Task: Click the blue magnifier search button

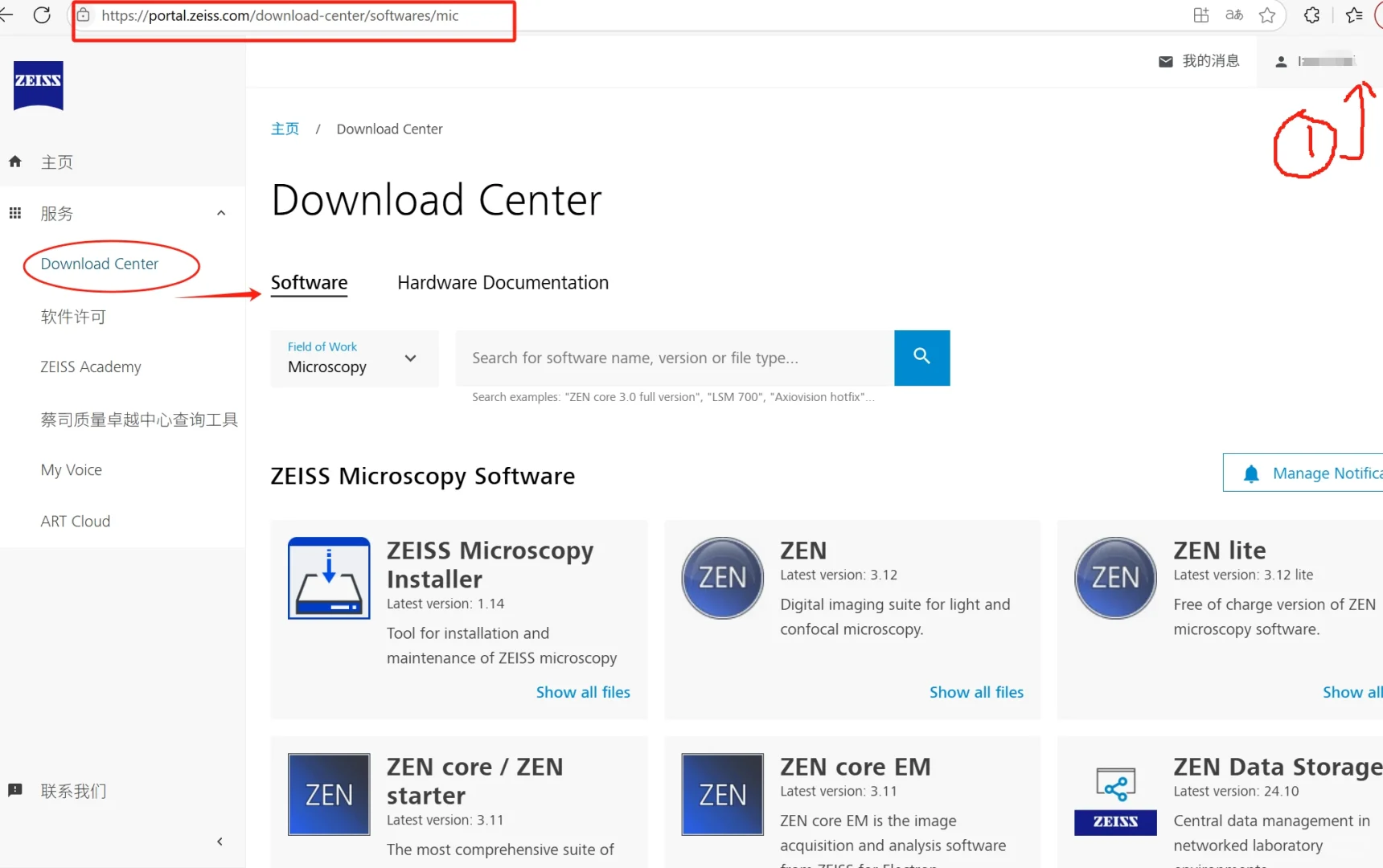Action: point(922,358)
